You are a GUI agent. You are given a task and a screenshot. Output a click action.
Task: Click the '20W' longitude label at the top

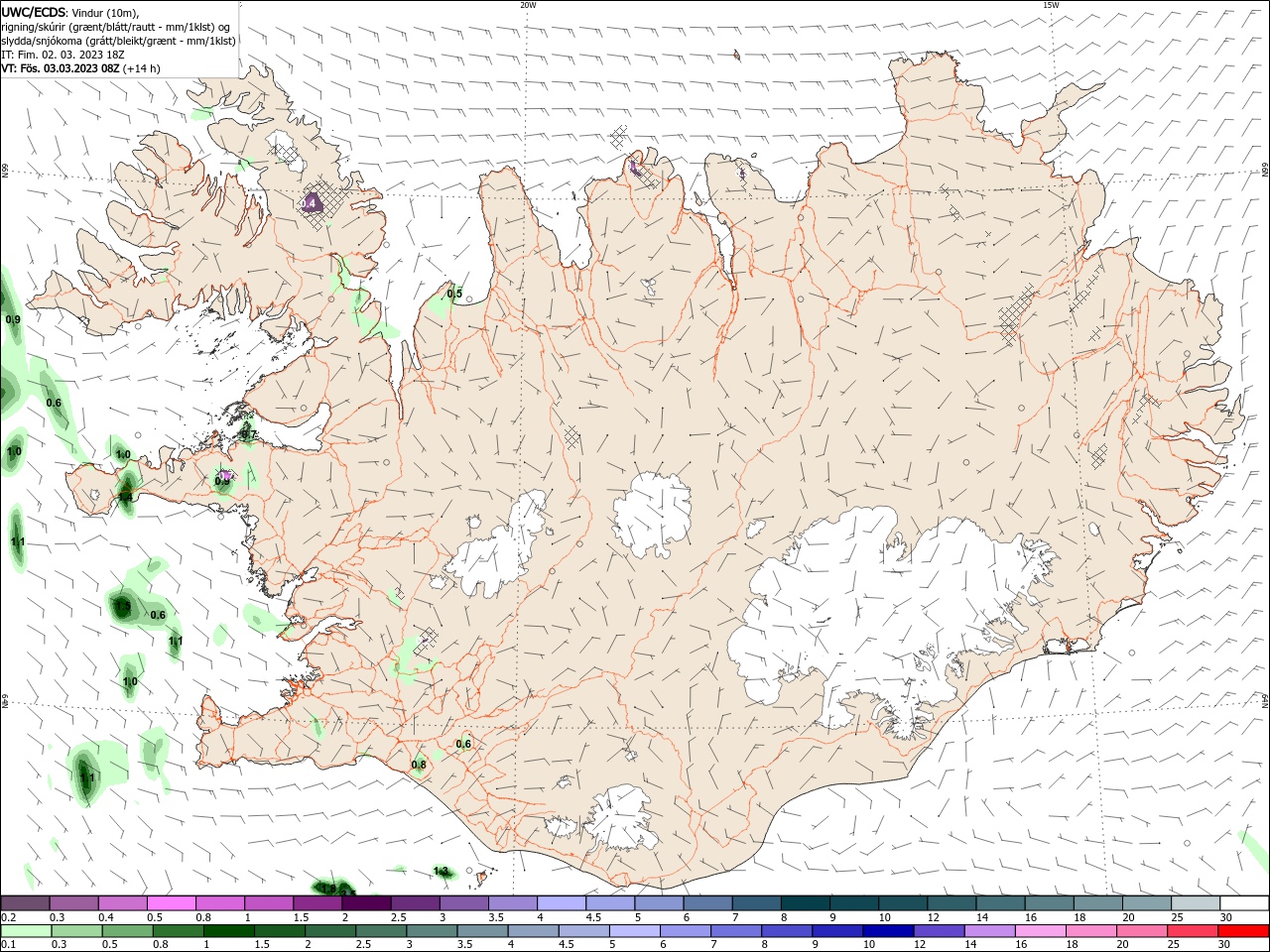pos(528,5)
